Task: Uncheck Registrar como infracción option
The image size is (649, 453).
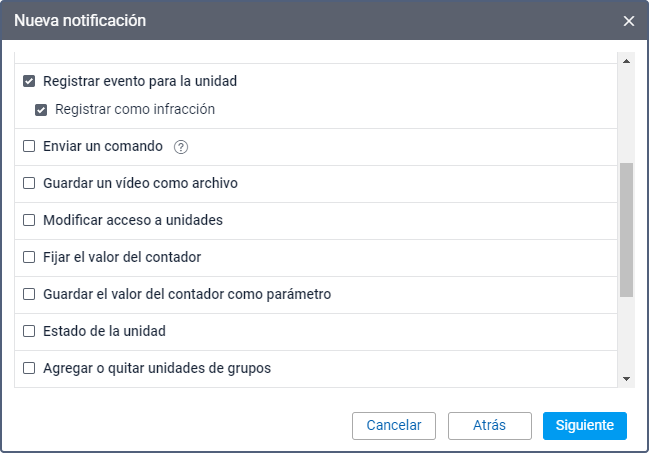Action: (41, 109)
